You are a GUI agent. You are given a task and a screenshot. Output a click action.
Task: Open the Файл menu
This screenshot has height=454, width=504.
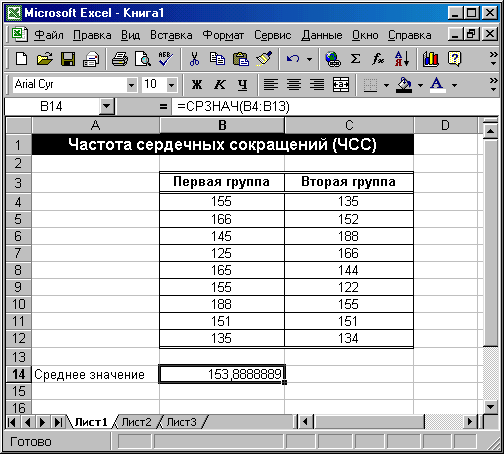click(49, 35)
